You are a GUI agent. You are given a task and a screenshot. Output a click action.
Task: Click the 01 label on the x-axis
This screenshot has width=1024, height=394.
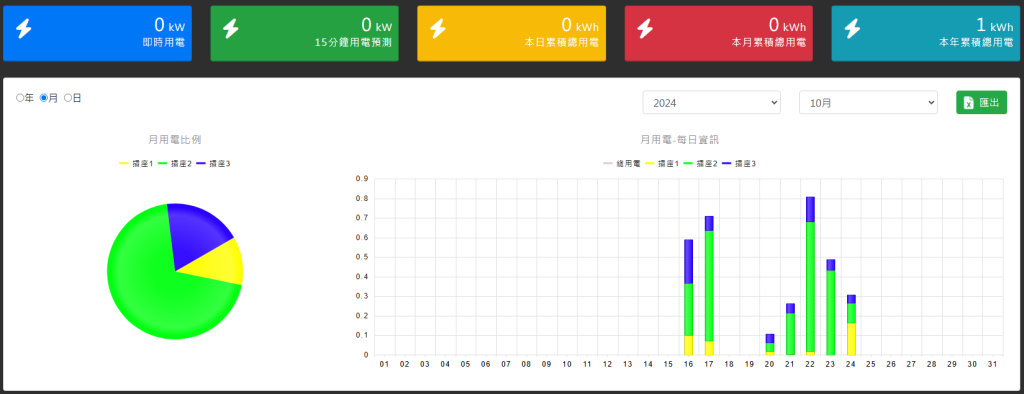coord(384,364)
